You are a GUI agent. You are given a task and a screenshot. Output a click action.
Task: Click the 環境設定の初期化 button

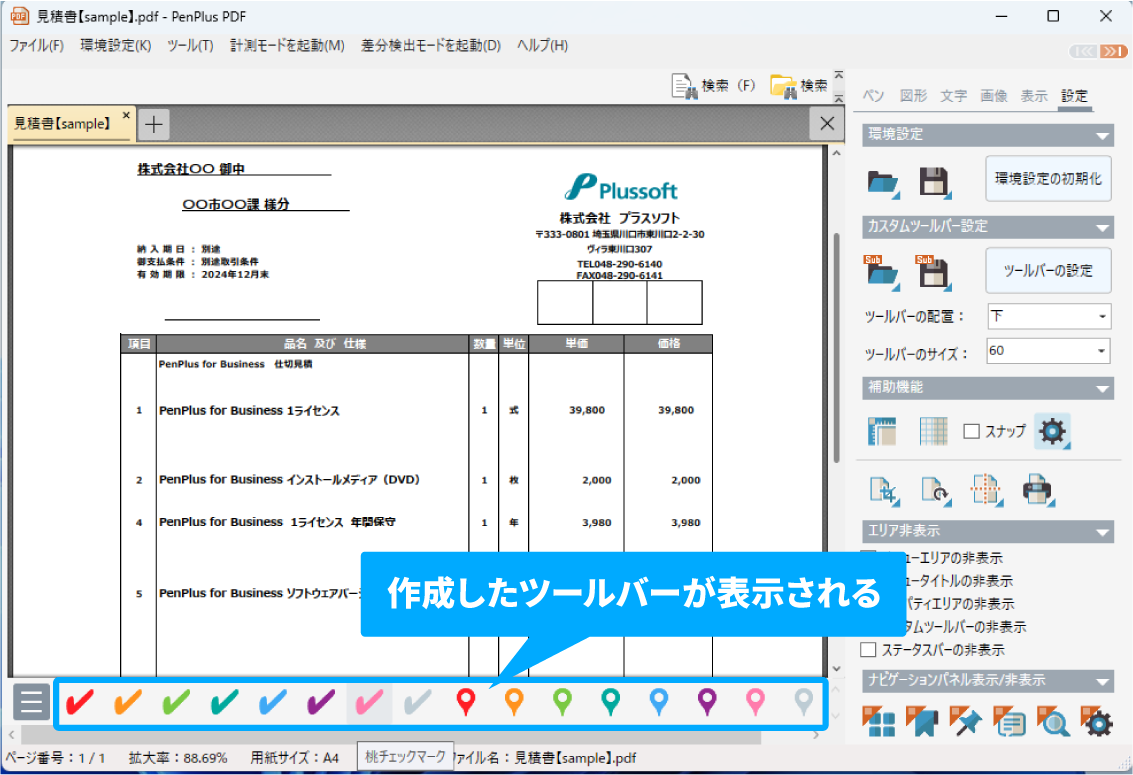(1048, 178)
